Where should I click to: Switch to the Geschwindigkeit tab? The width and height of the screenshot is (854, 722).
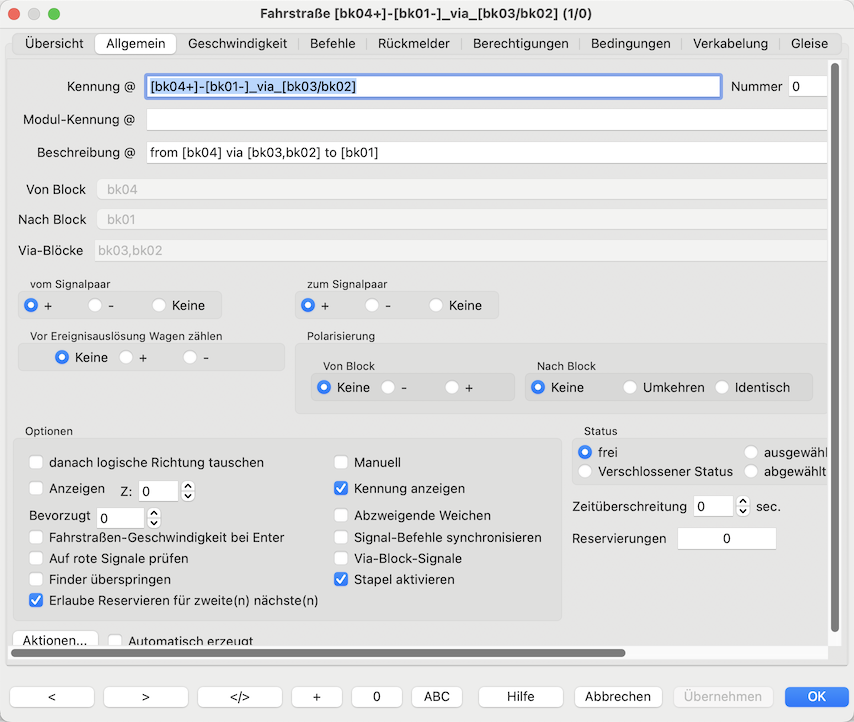(x=237, y=44)
